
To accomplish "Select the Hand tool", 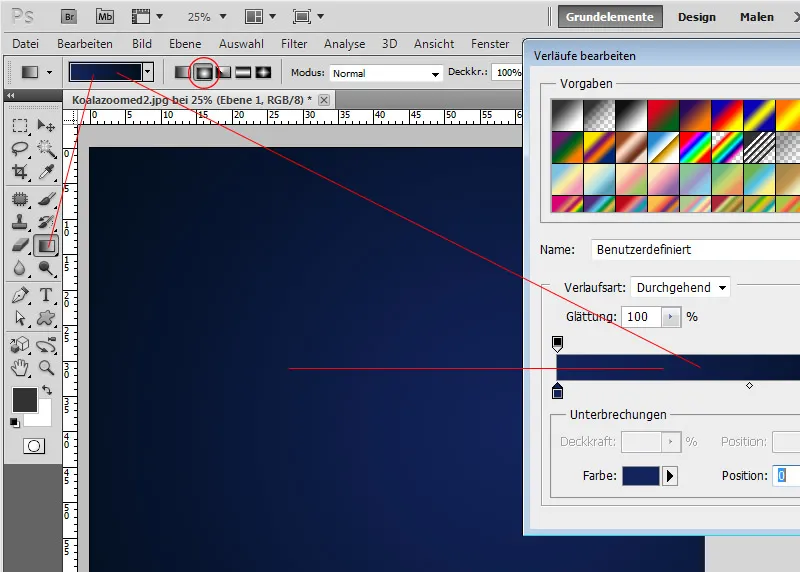I will click(x=20, y=368).
